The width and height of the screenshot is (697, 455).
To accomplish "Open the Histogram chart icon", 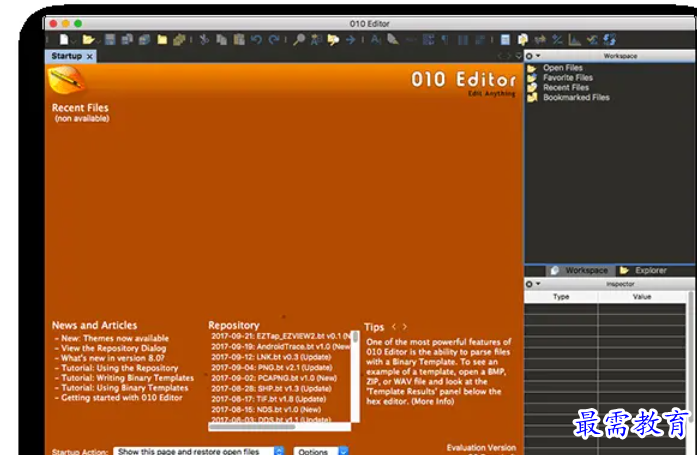I will [x=574, y=40].
